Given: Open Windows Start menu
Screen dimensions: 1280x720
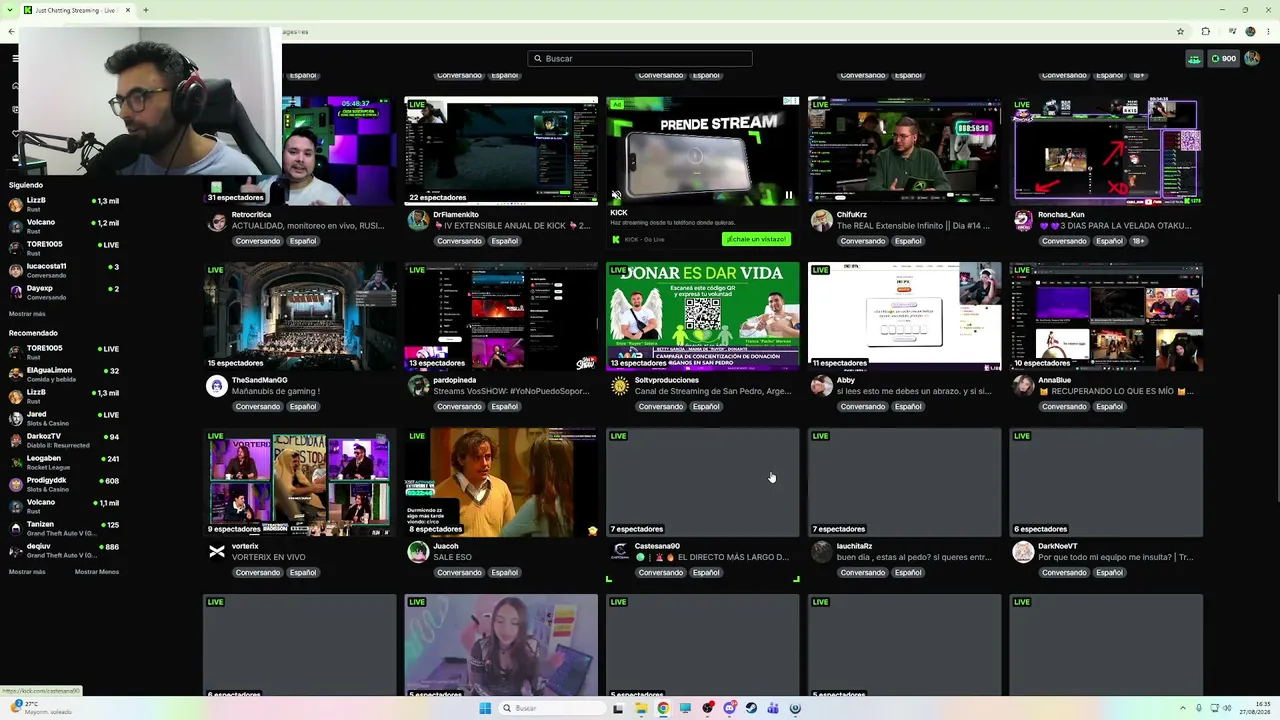Looking at the screenshot, I should tap(485, 708).
